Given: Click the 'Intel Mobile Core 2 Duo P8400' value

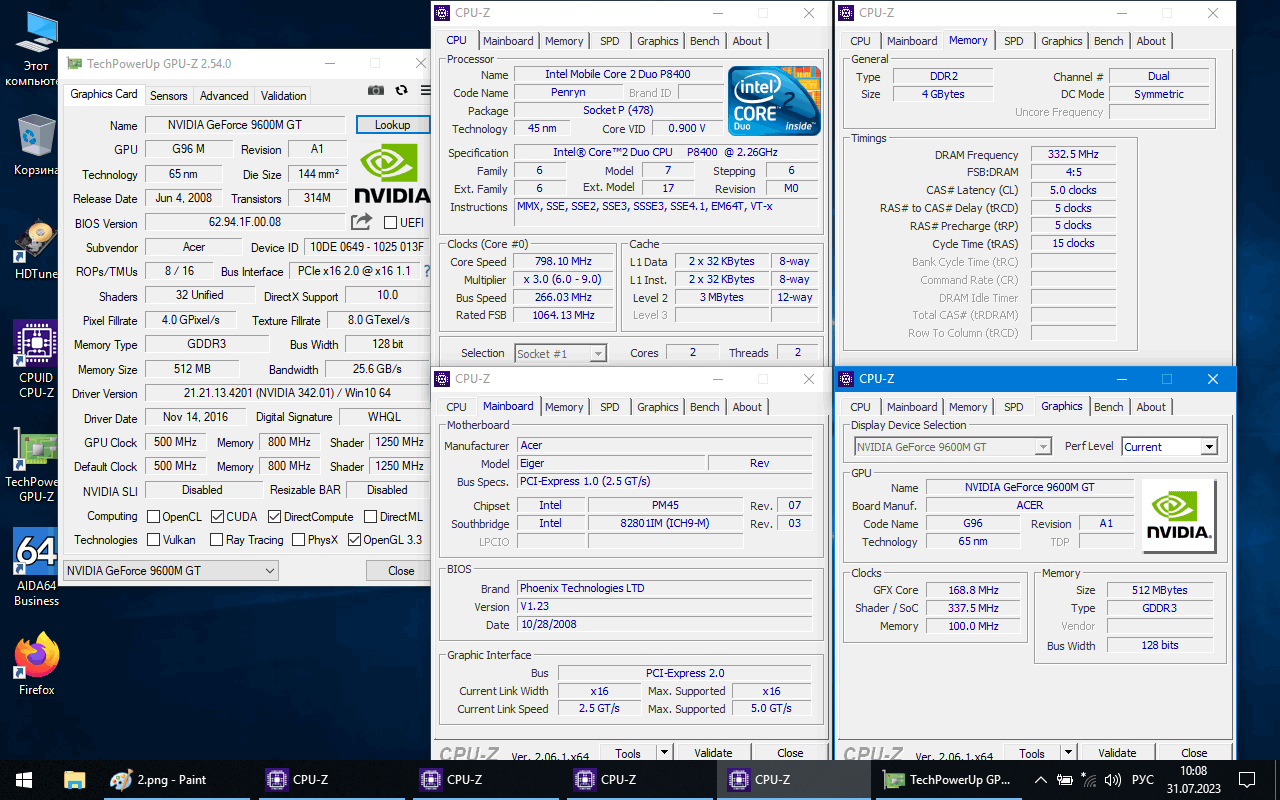Looking at the screenshot, I should pyautogui.click(x=617, y=75).
